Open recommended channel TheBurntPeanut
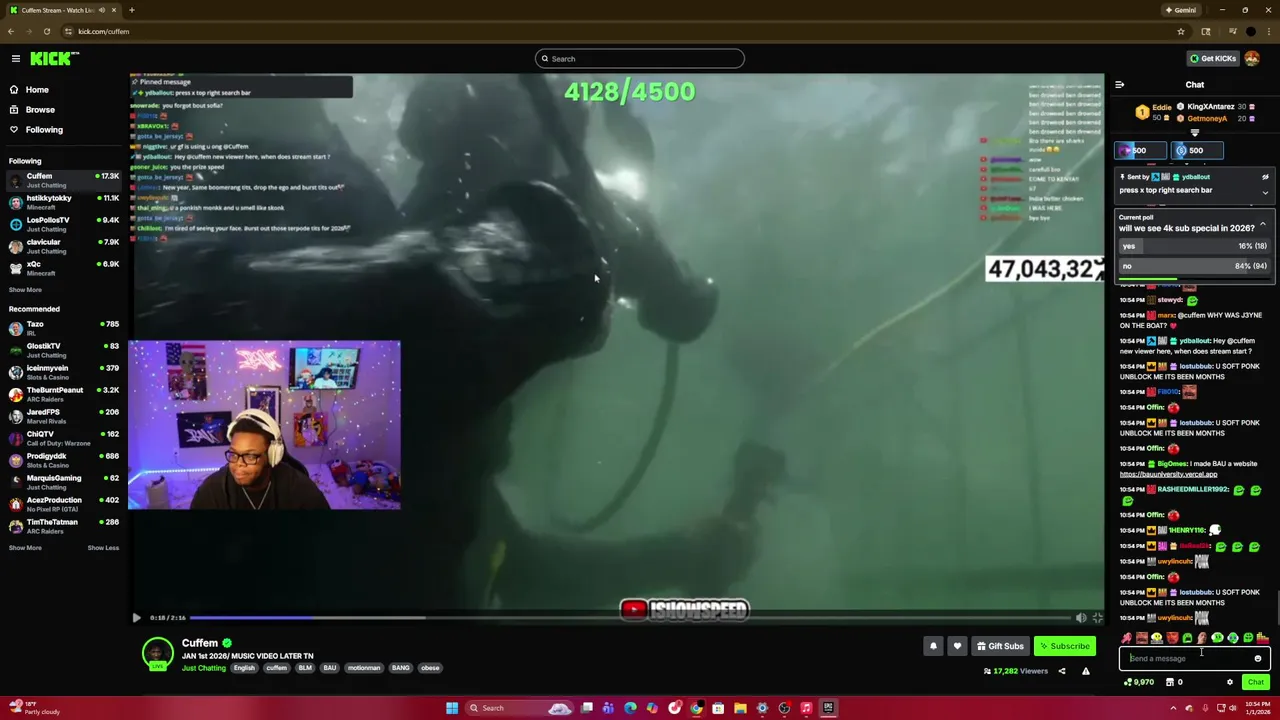Viewport: 1280px width, 720px height. pos(62,394)
